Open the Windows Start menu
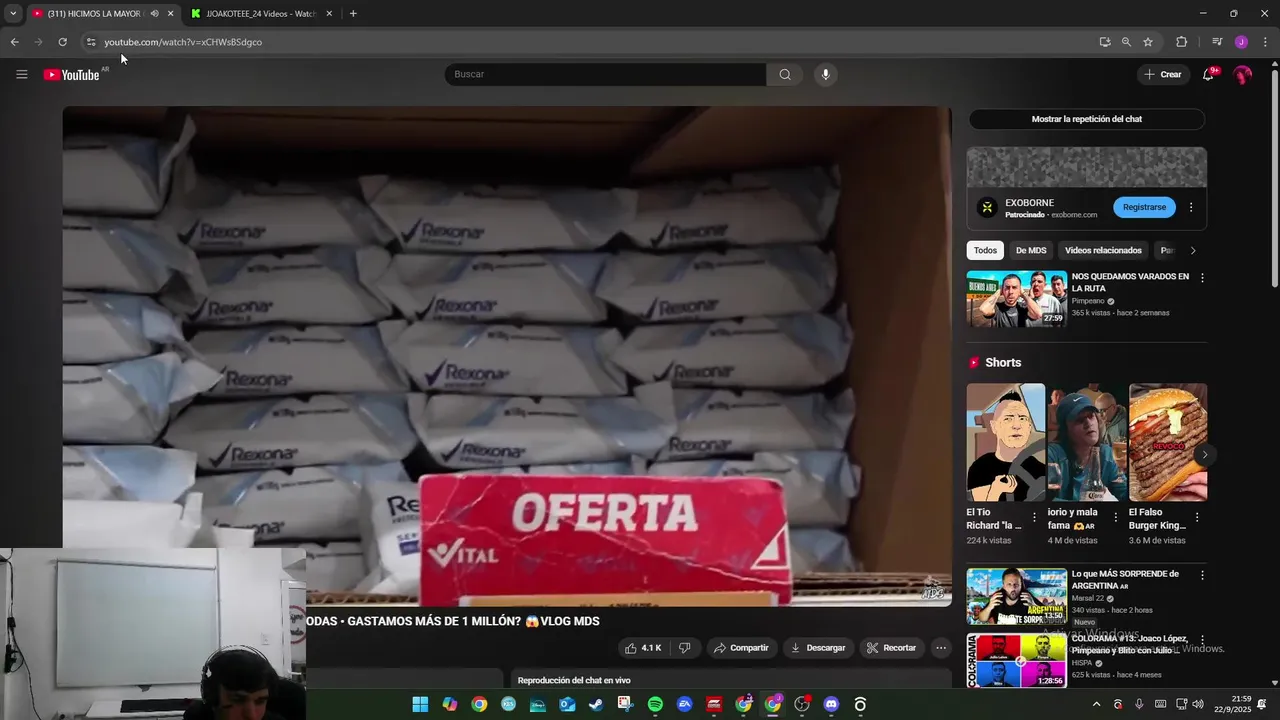 [x=420, y=704]
